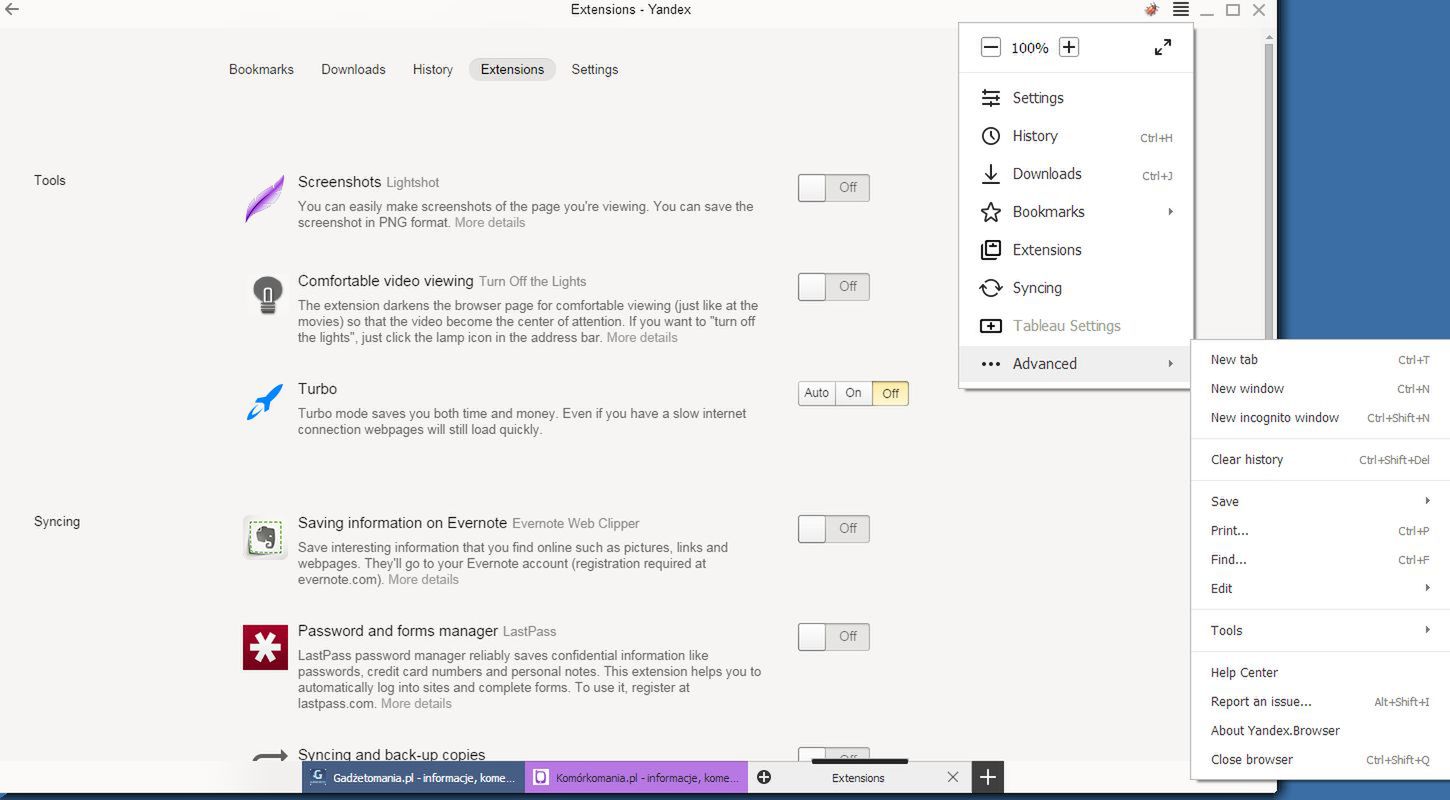Click the Turn Off the Lights lamp icon
1450x800 pixels.
pos(267,295)
